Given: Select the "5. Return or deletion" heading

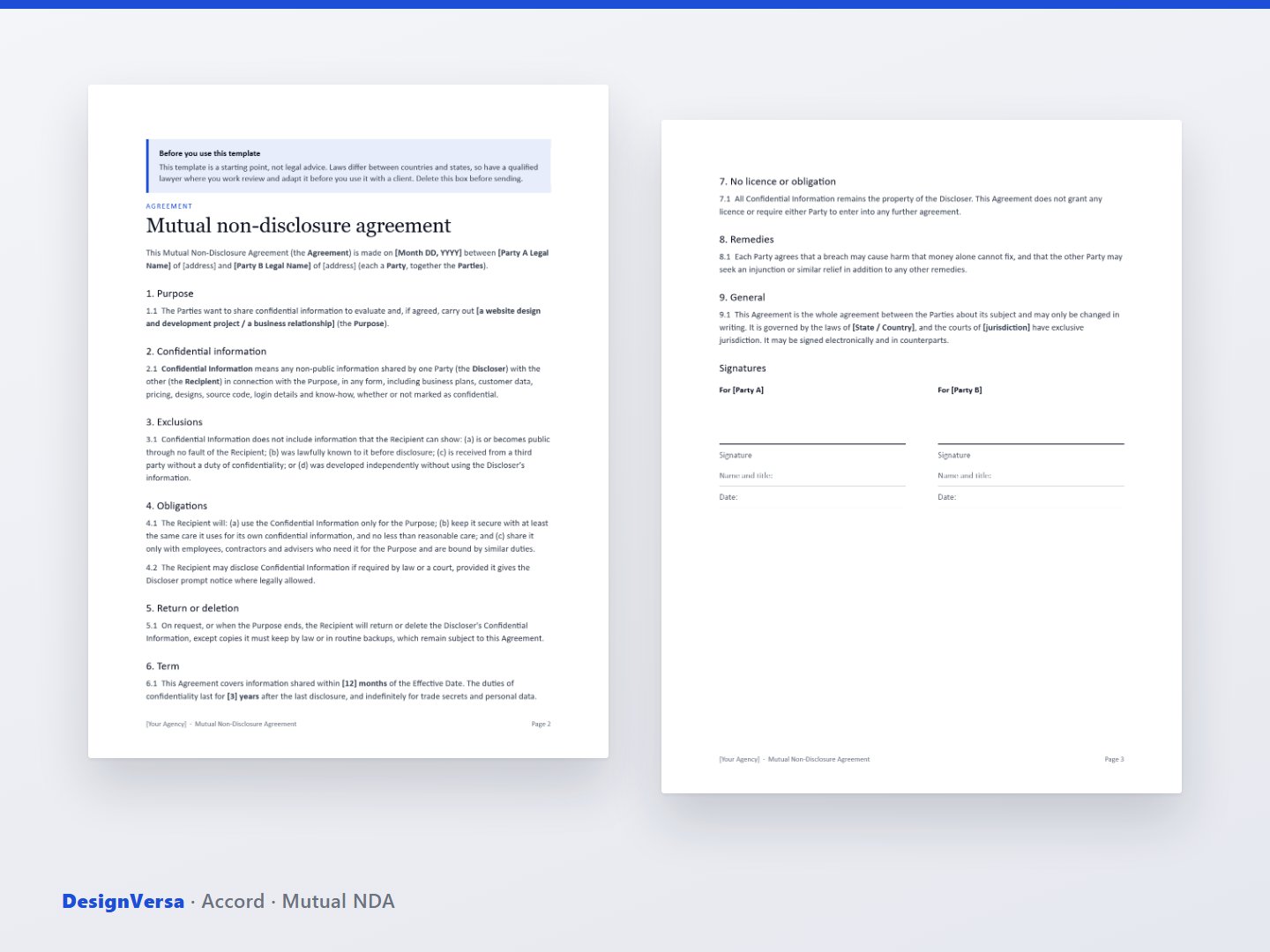Looking at the screenshot, I should (x=192, y=608).
